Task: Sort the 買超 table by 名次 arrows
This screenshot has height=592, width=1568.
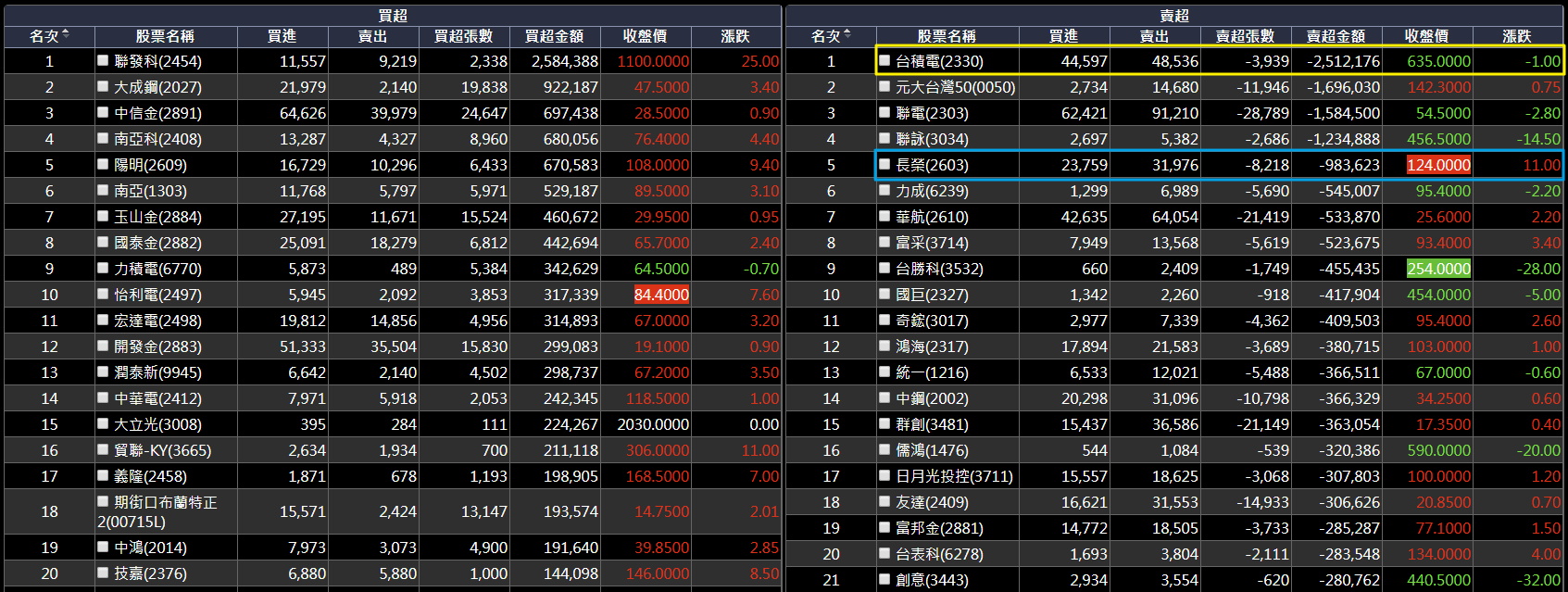Action: (66, 35)
